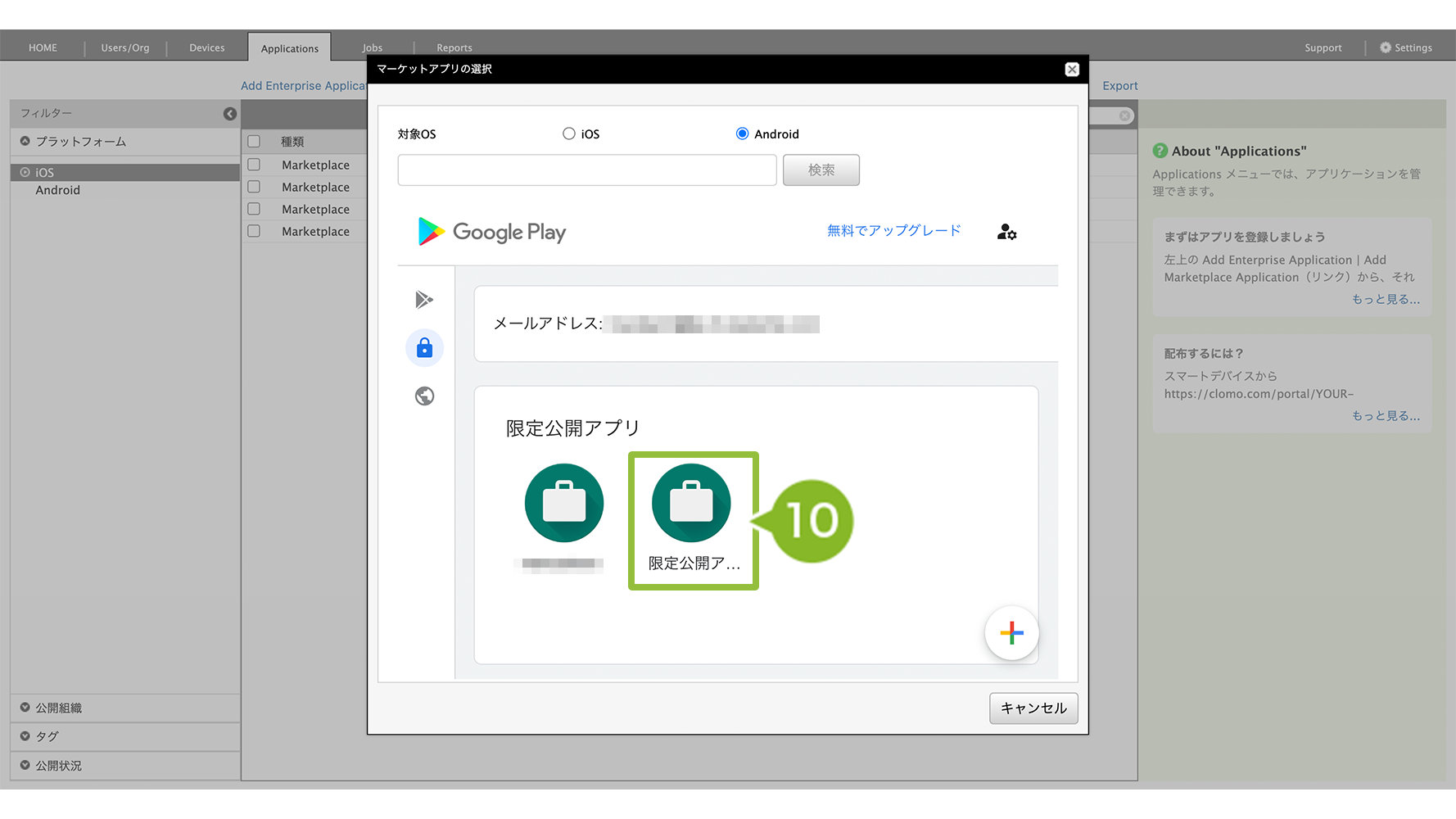Open the web apps globe icon
Viewport: 1456px width, 819px height.
pos(424,396)
